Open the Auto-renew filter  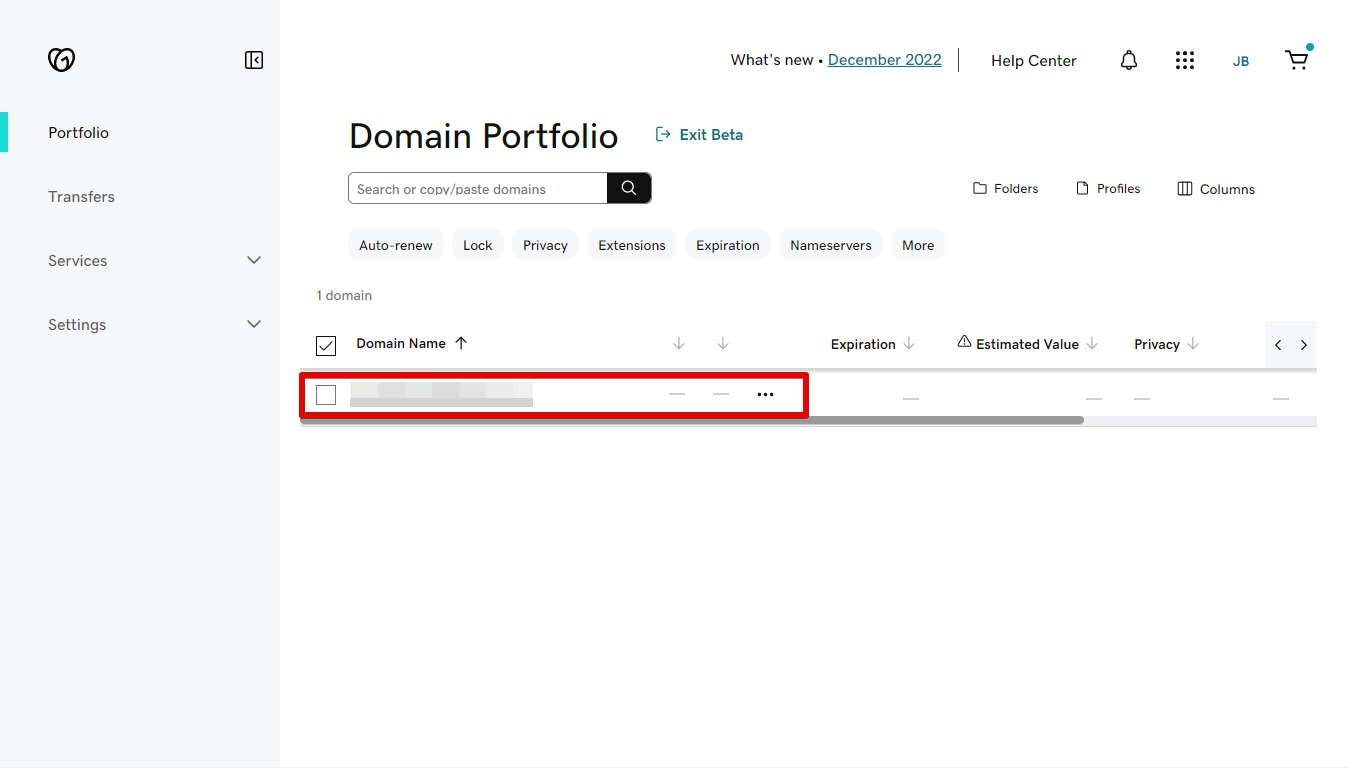pyautogui.click(x=396, y=245)
